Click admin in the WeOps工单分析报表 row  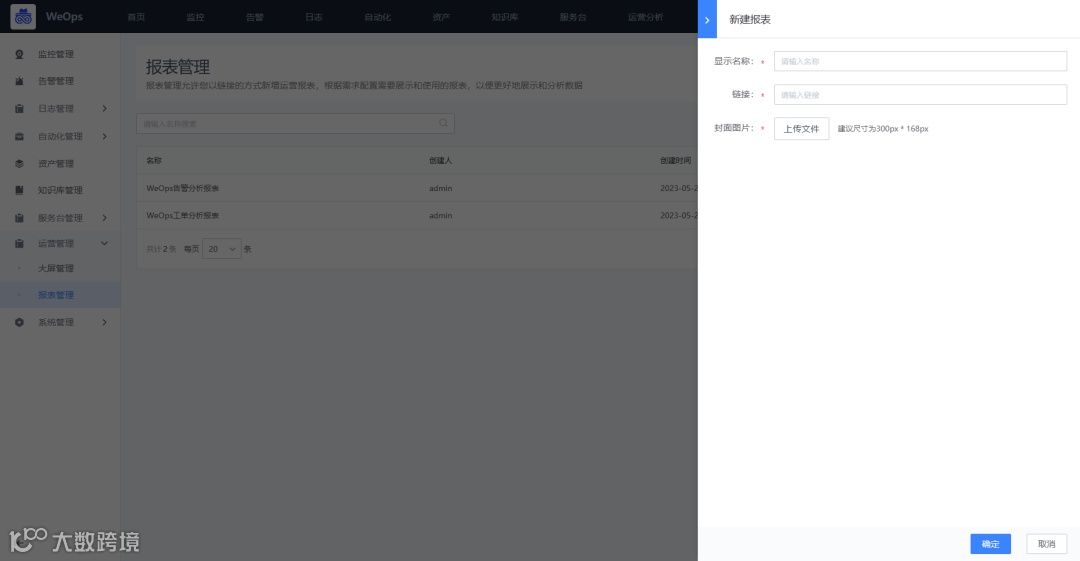[x=441, y=216]
